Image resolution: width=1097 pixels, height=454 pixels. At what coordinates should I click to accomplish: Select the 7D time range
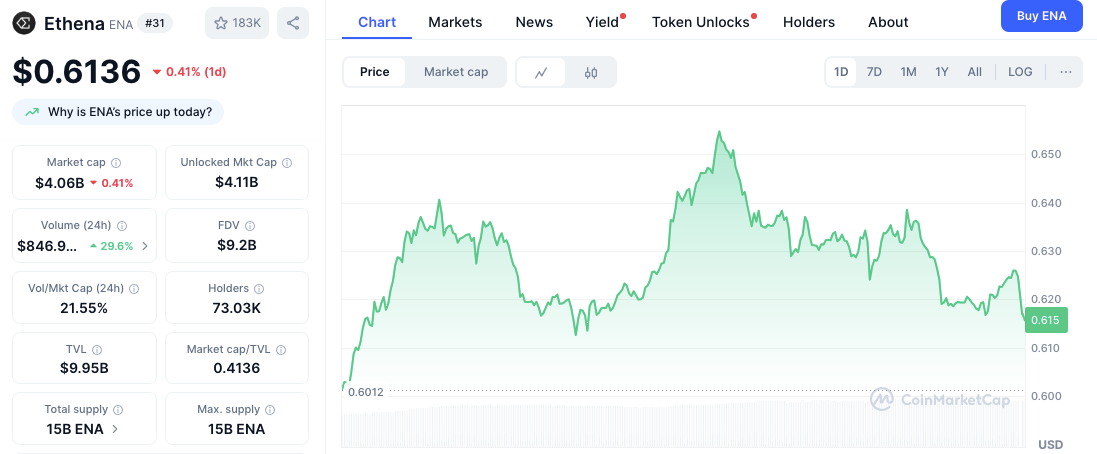(874, 72)
